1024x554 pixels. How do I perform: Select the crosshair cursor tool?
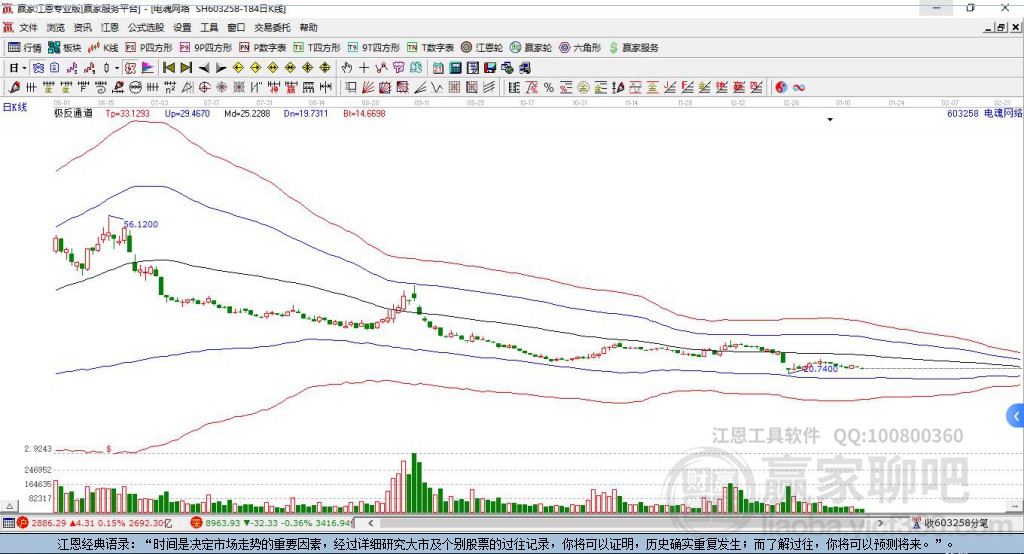(x=364, y=68)
